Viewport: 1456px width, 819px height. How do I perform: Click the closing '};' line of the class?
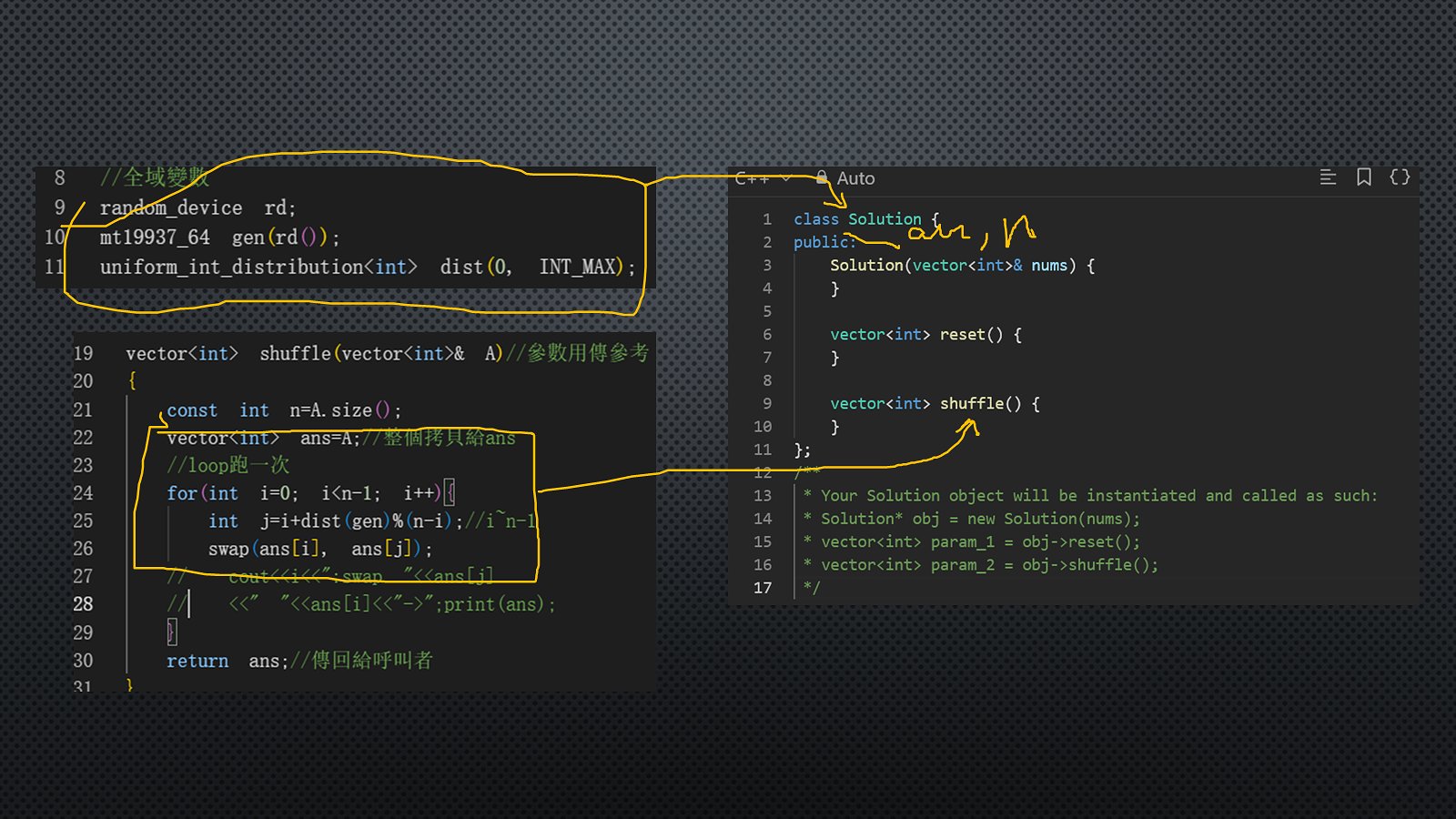(802, 450)
